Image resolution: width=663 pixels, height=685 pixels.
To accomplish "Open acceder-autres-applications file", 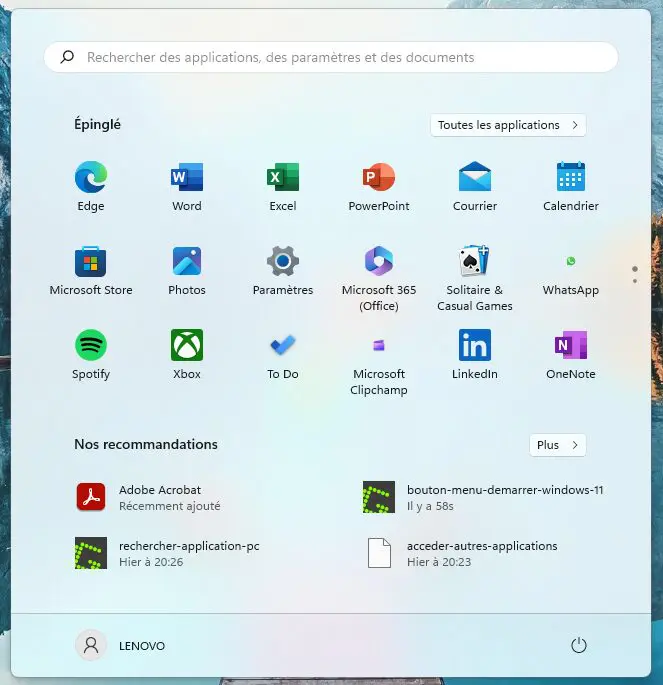I will pos(463,553).
